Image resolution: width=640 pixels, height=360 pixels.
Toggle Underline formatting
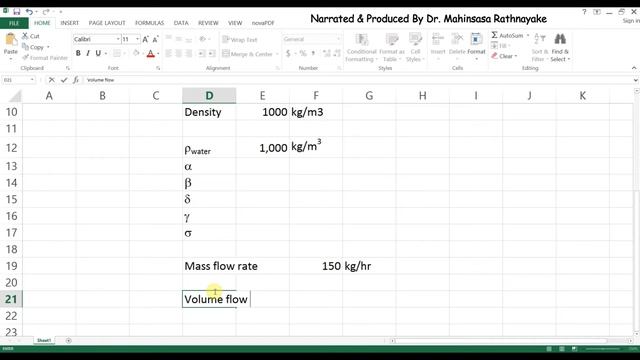(x=98, y=53)
